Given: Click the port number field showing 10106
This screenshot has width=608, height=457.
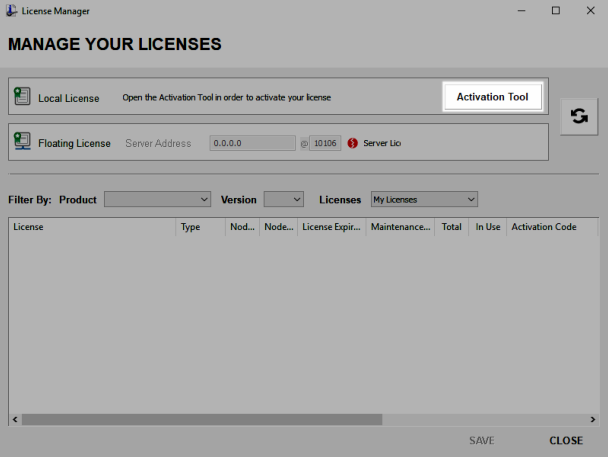Looking at the screenshot, I should 325,143.
